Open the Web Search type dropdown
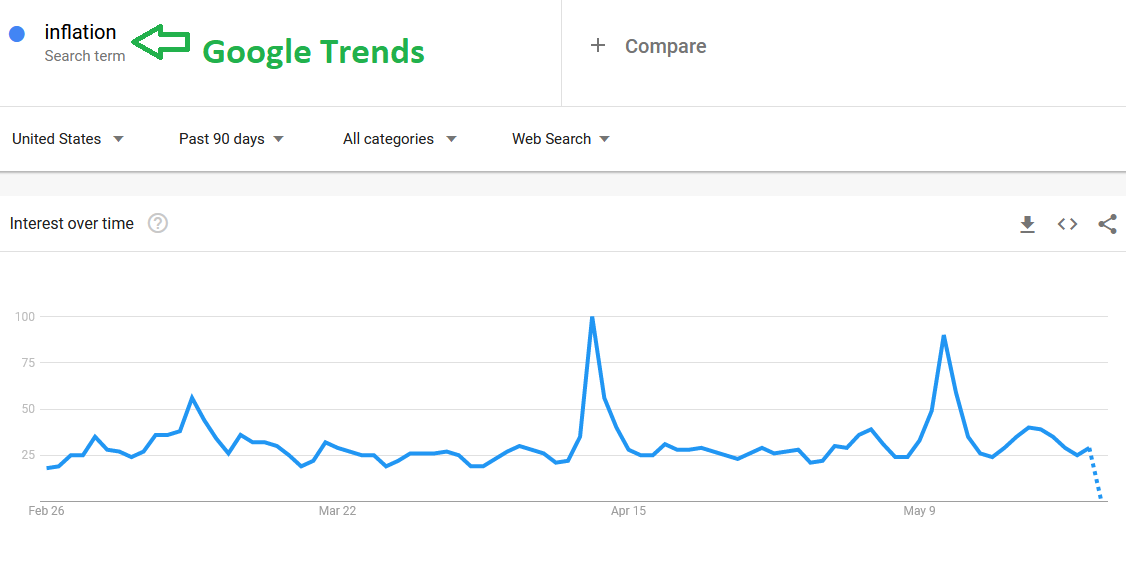This screenshot has height=576, width=1126. pos(561,139)
